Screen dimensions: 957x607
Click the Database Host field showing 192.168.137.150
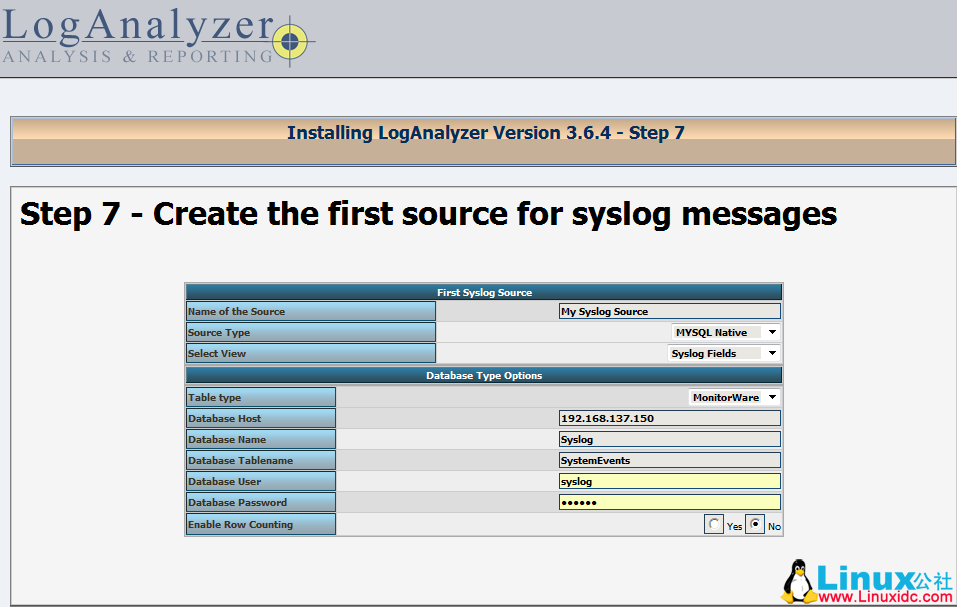pyautogui.click(x=669, y=418)
